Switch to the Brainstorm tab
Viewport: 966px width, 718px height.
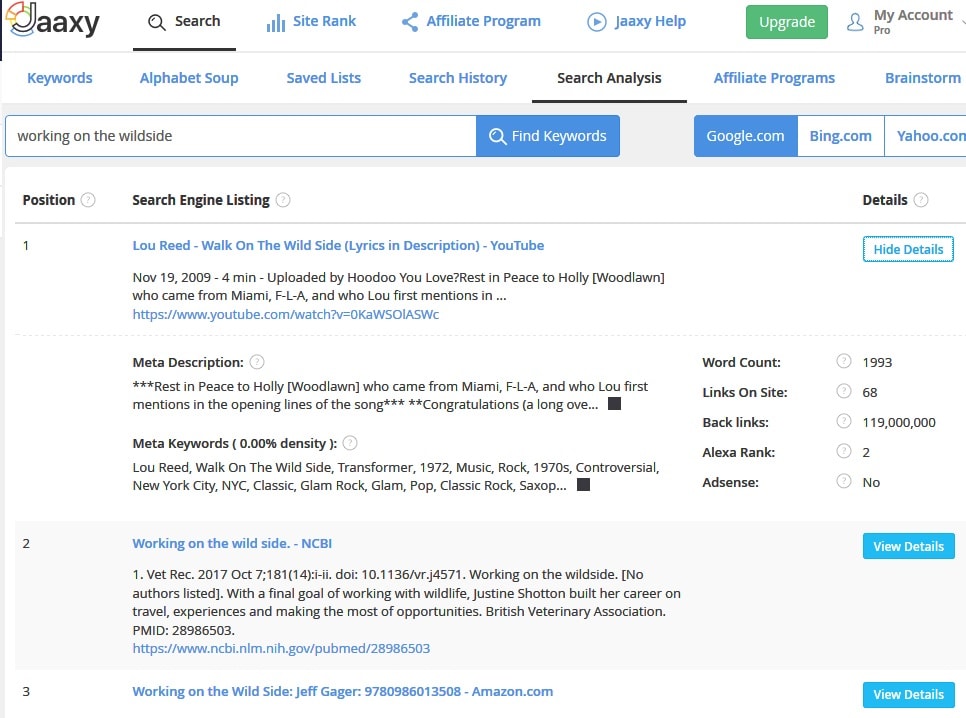tap(923, 78)
